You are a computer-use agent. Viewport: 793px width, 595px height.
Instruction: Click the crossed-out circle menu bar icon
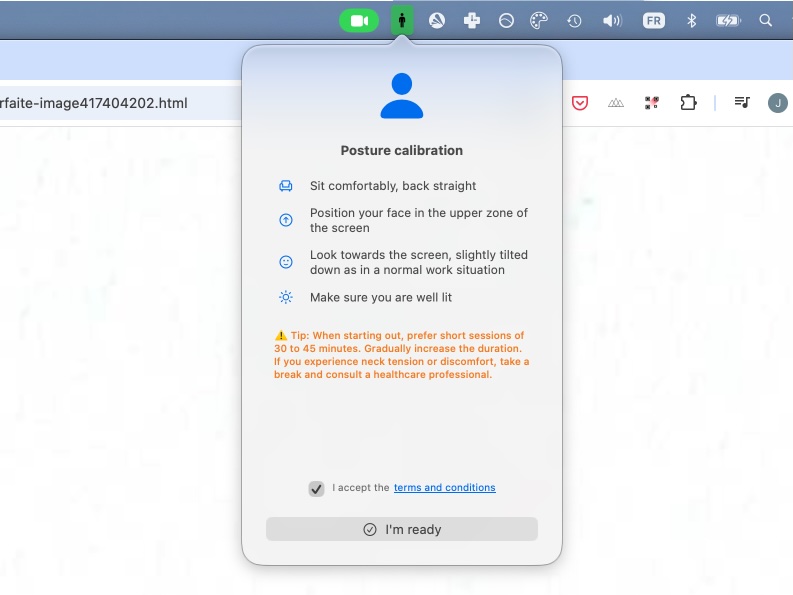(437, 21)
